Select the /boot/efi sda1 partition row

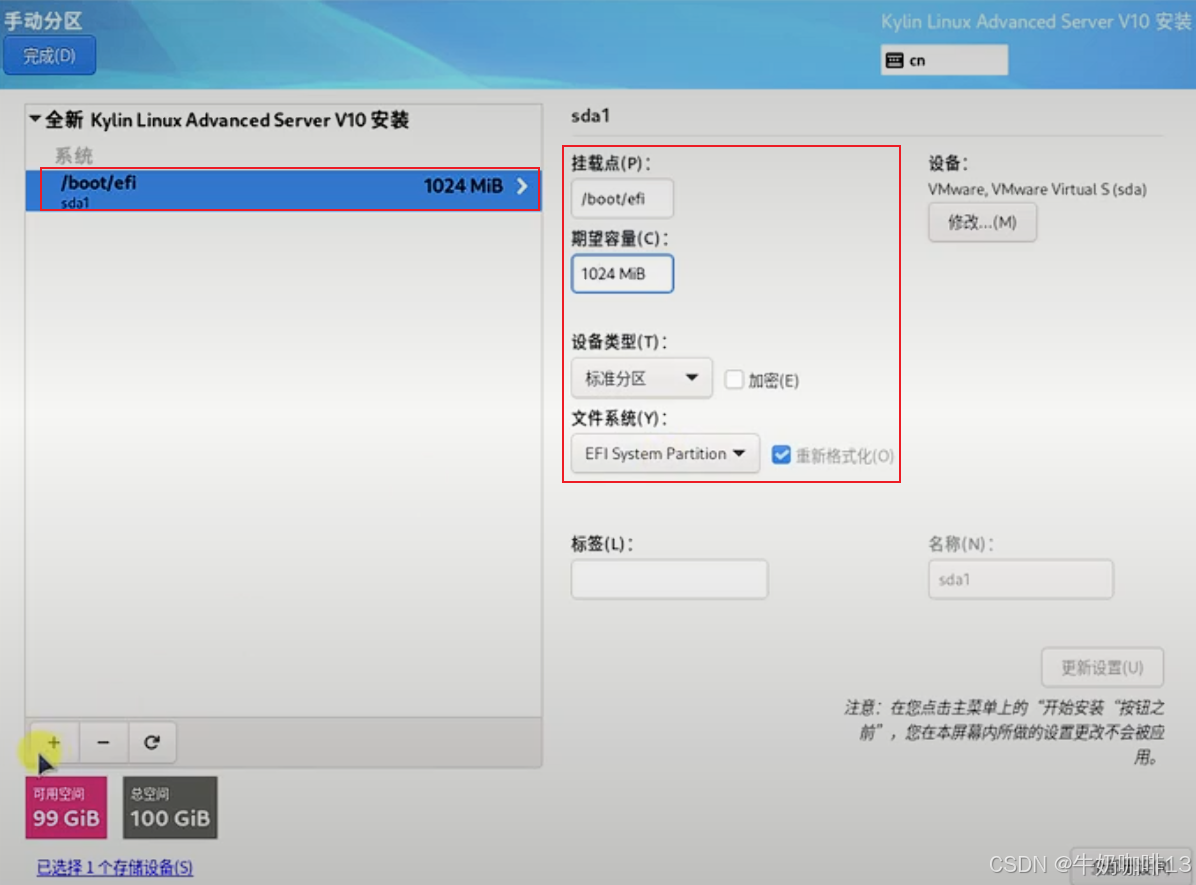283,190
